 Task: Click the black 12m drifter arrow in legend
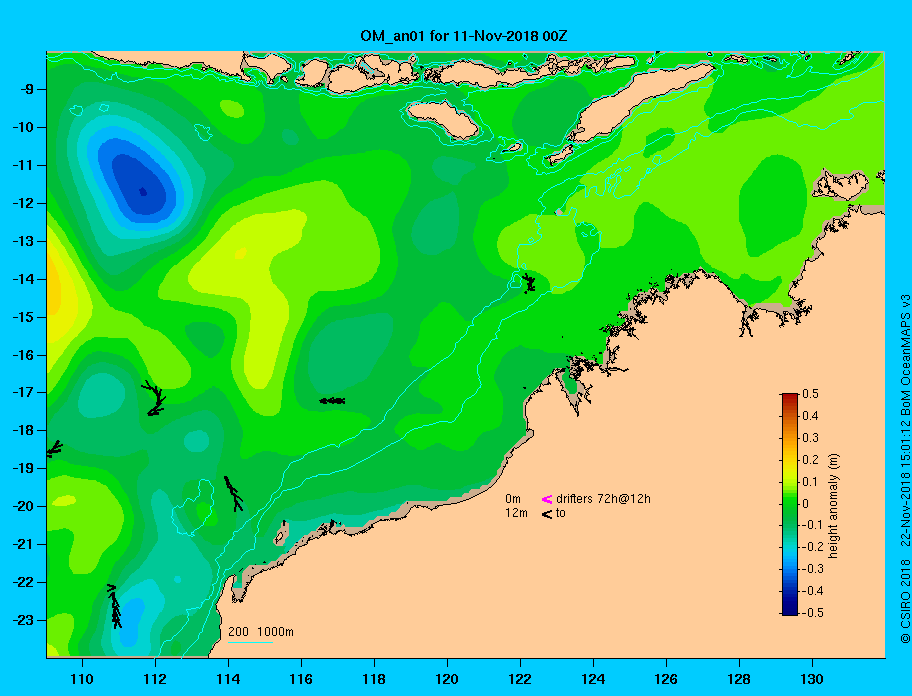pyautogui.click(x=547, y=514)
